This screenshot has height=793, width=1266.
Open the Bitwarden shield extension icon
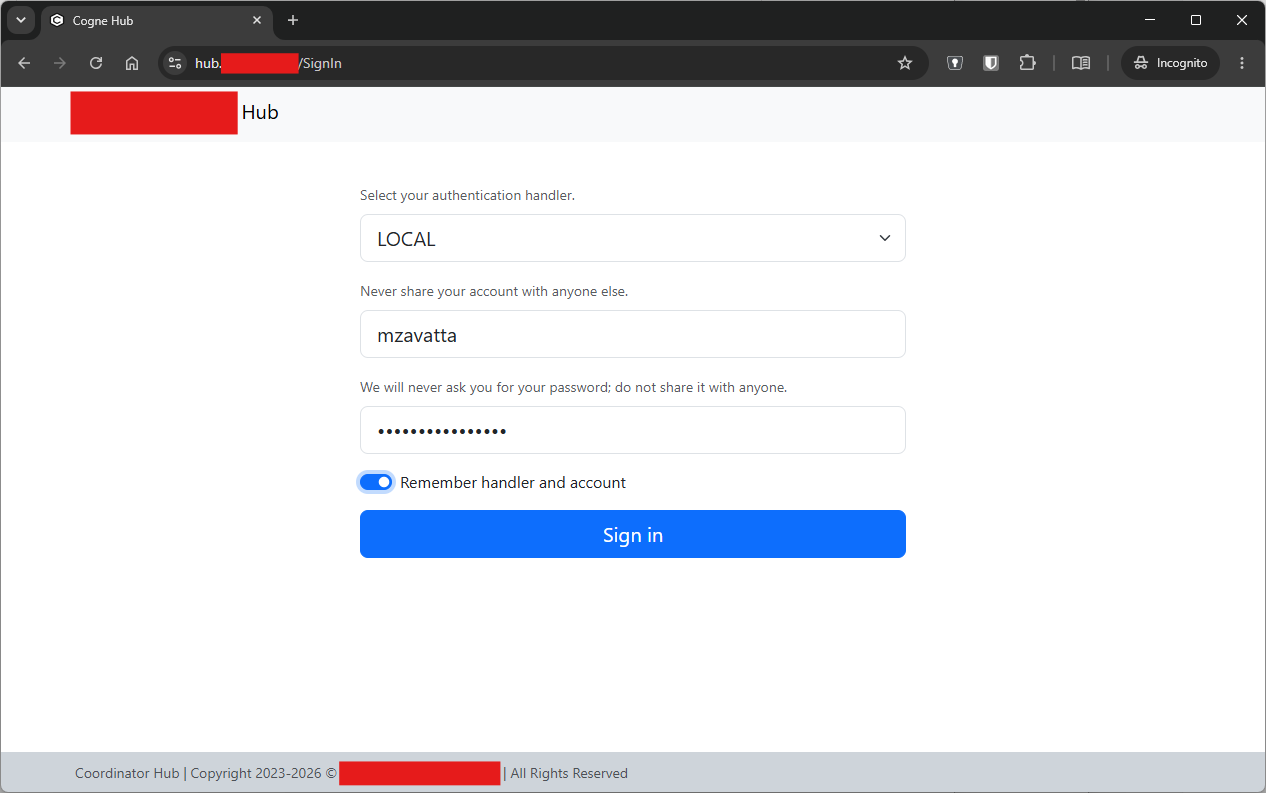coord(991,63)
